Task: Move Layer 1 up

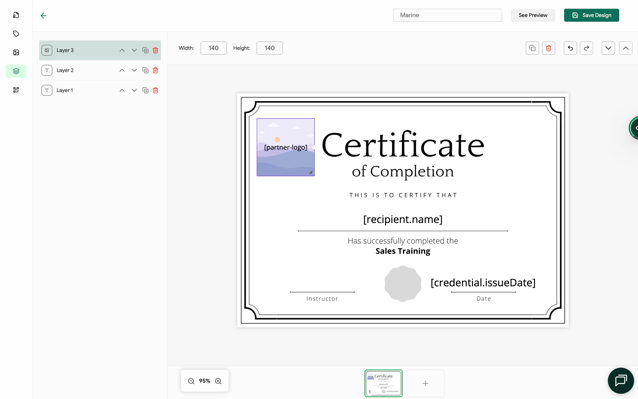Action: coord(122,90)
